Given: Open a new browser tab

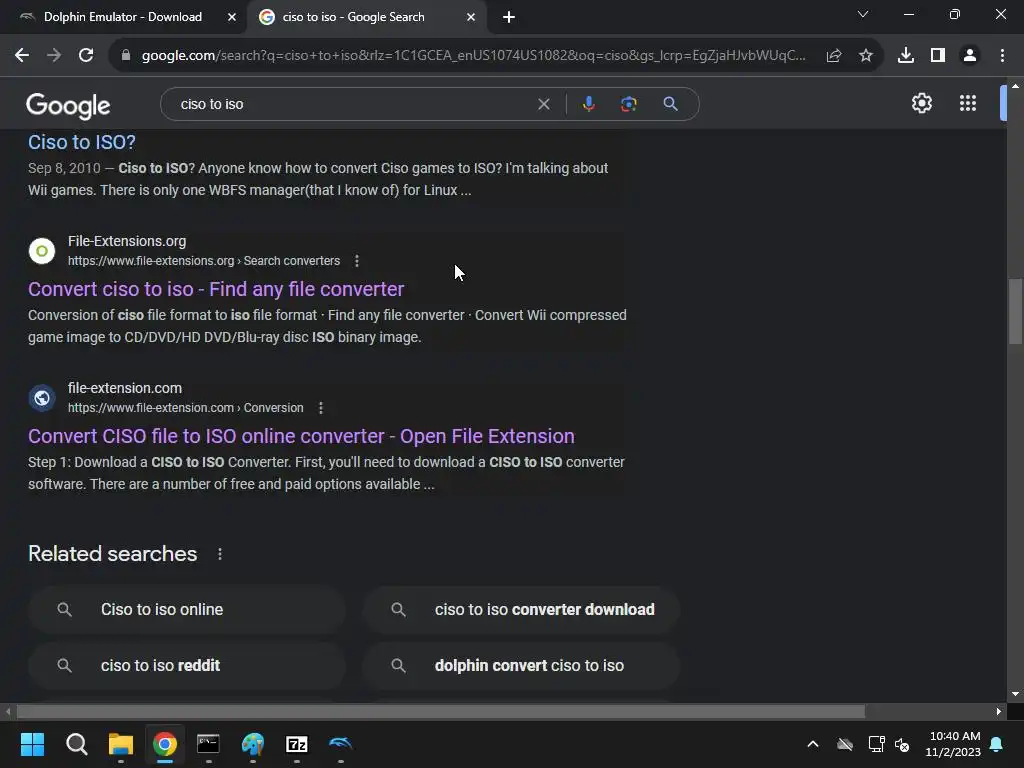Looking at the screenshot, I should (x=509, y=17).
